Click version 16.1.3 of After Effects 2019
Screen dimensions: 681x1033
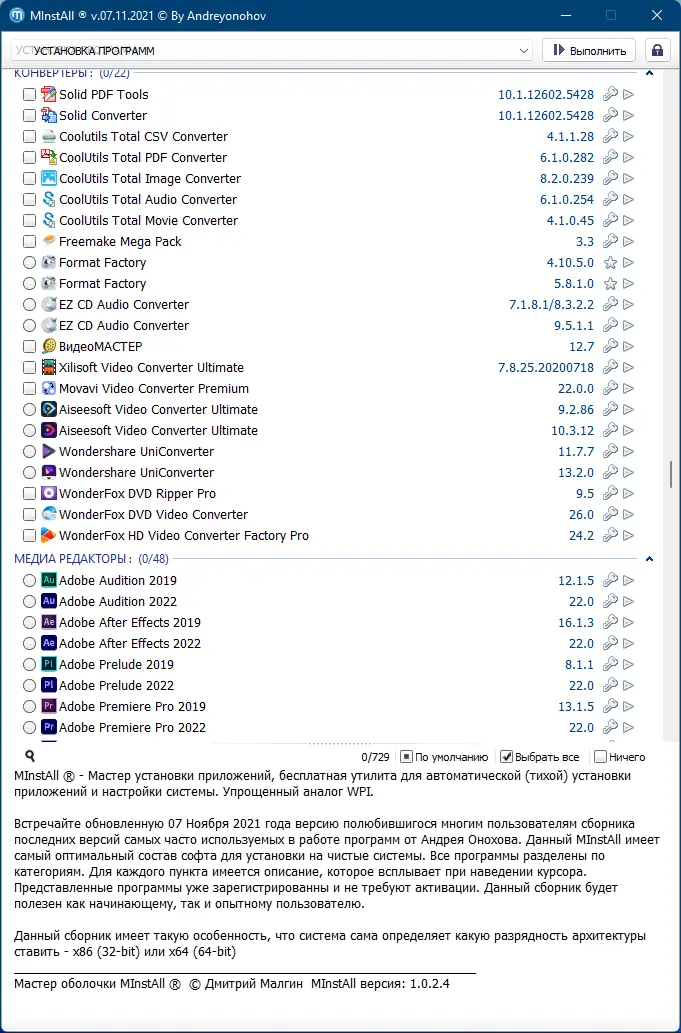576,622
